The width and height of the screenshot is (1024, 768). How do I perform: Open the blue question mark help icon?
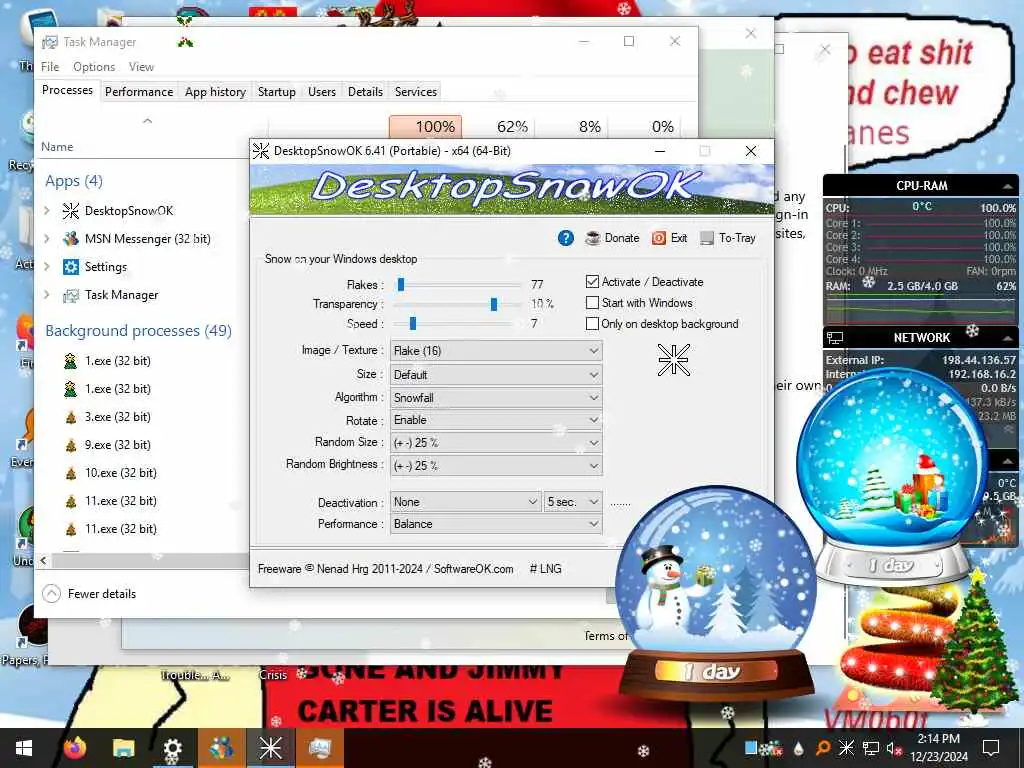pyautogui.click(x=566, y=238)
